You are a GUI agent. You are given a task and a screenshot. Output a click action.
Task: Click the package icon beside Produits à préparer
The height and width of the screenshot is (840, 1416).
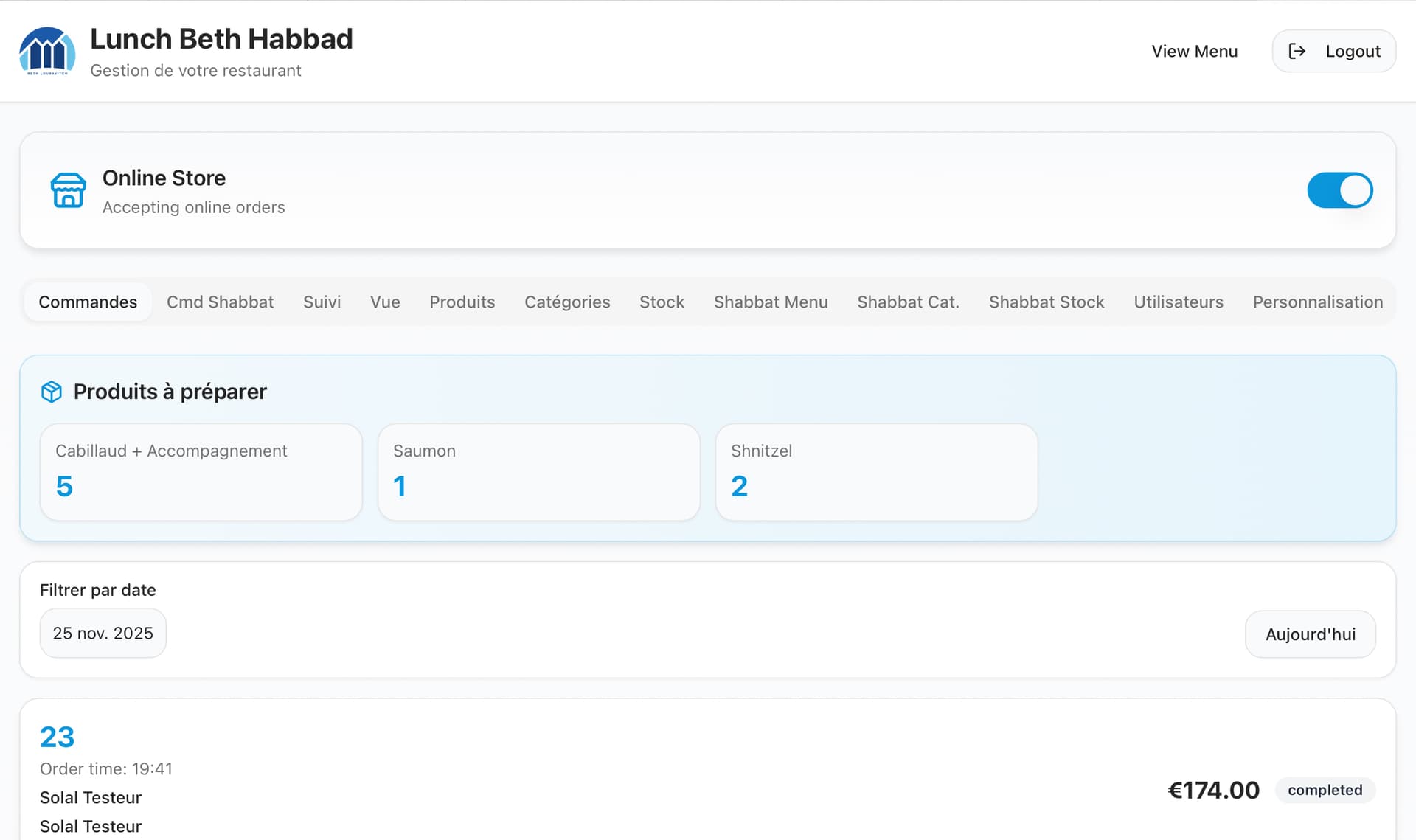coord(51,391)
